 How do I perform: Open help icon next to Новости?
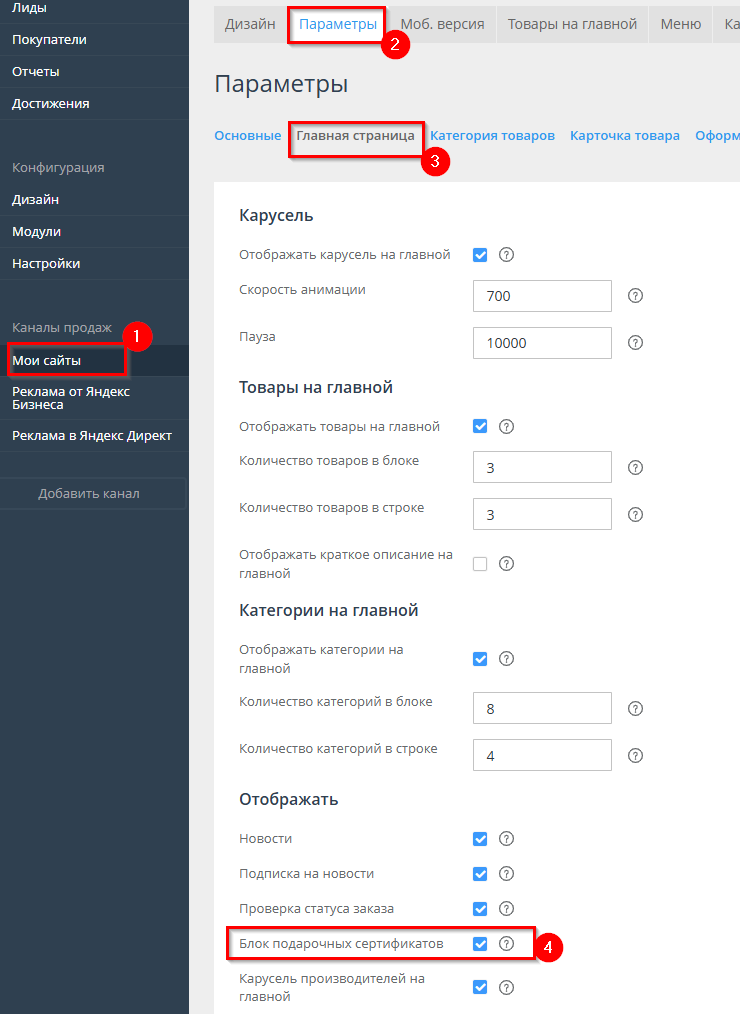click(x=506, y=839)
